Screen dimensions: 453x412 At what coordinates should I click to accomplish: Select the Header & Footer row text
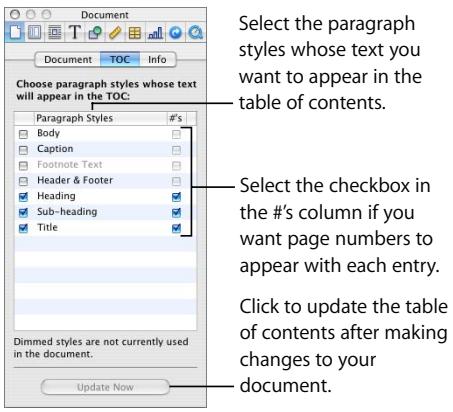[x=75, y=180]
